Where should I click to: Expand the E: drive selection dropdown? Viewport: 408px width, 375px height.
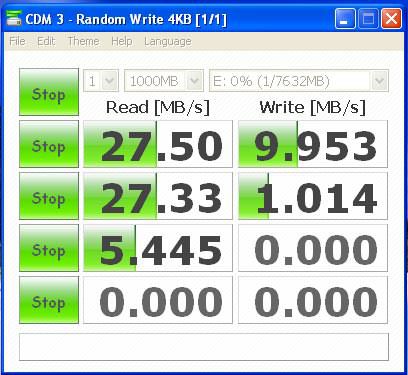(299, 81)
